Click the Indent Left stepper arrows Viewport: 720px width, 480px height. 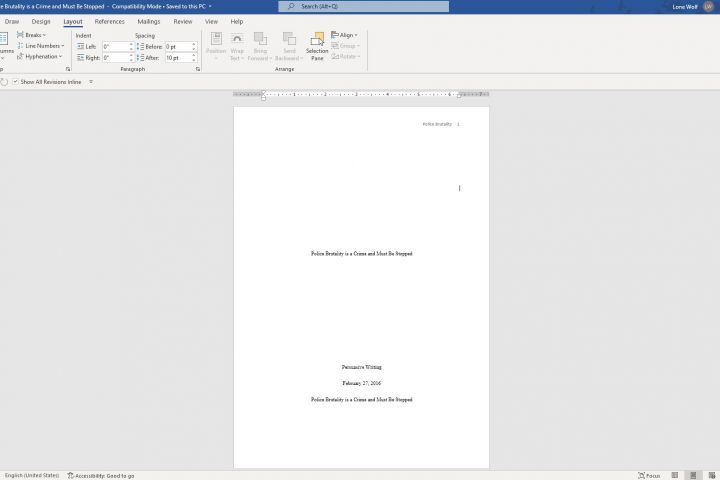131,46
